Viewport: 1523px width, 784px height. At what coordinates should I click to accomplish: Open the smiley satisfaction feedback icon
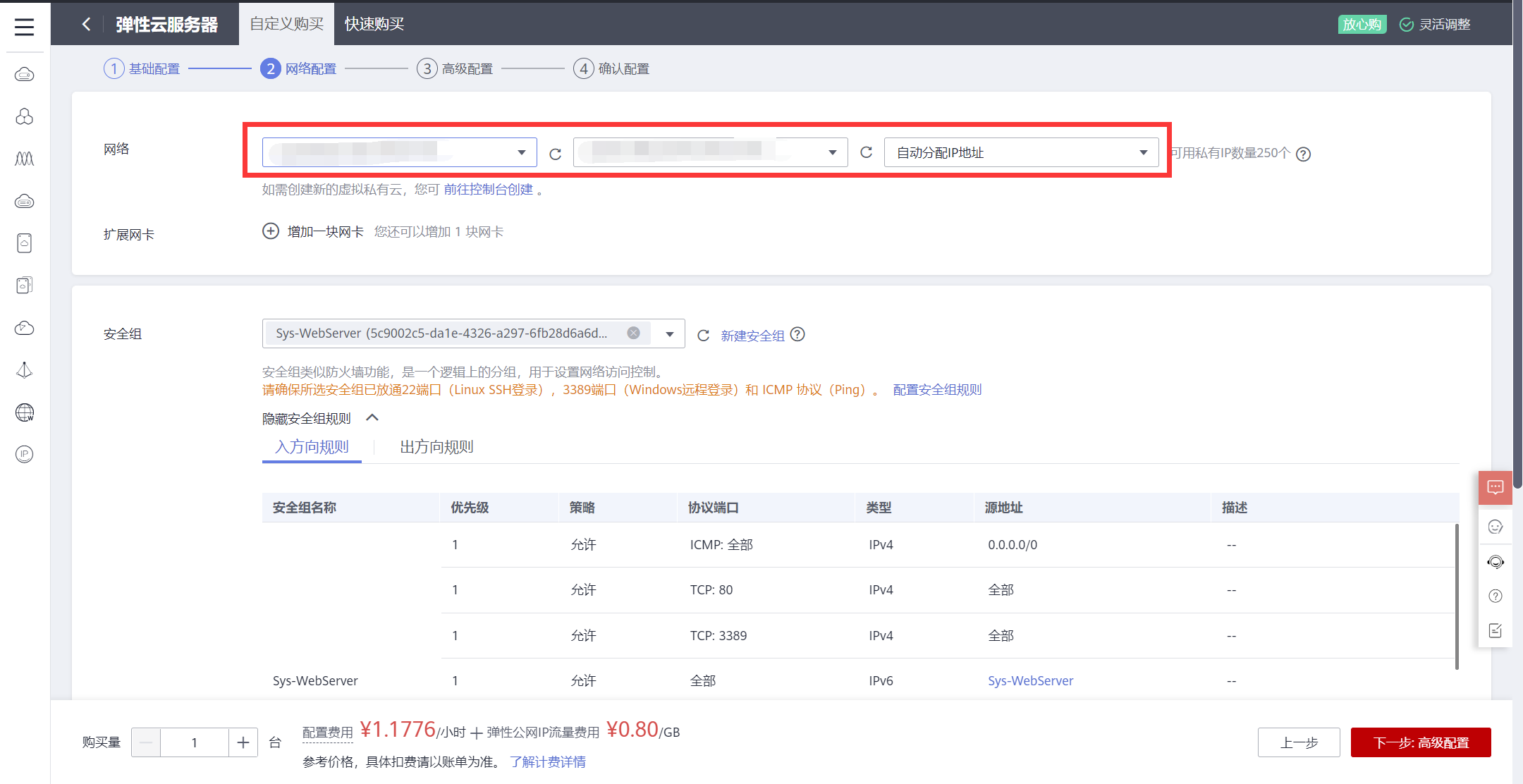(1496, 527)
